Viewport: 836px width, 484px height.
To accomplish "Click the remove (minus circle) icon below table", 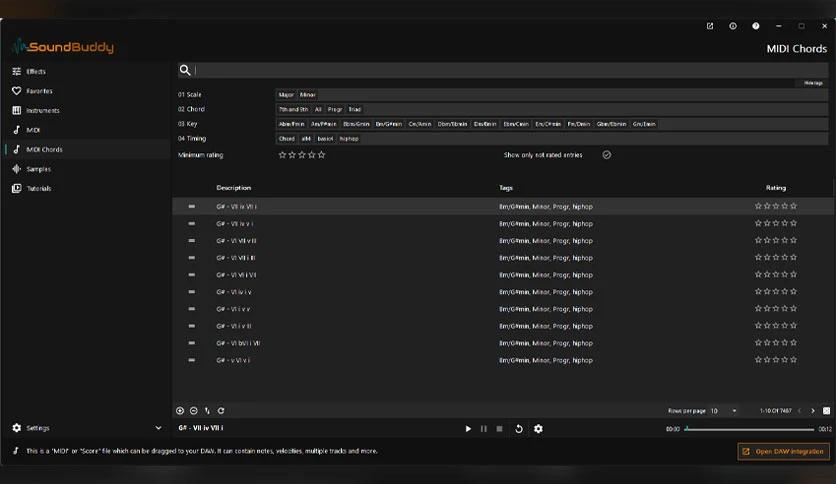I will 194,410.
